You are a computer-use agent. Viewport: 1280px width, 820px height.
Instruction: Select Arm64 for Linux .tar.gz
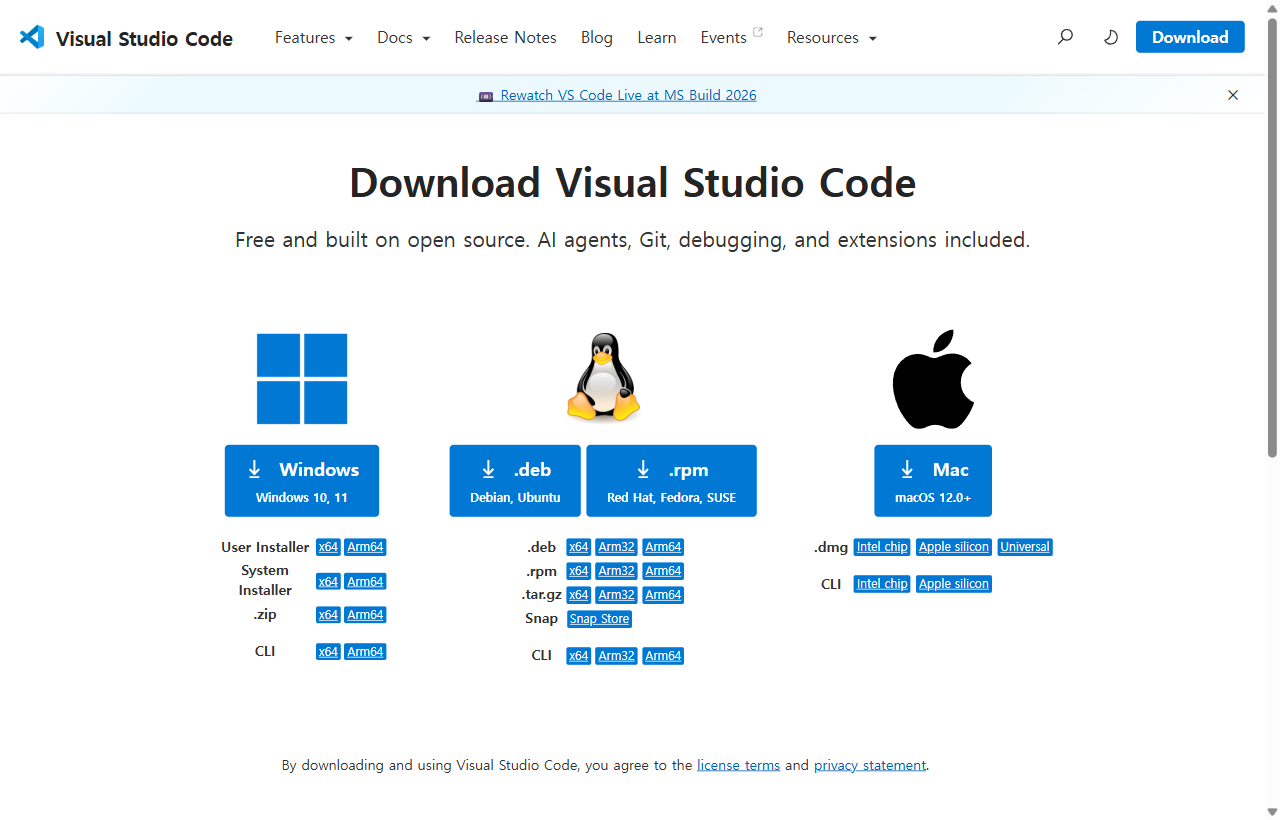(x=663, y=595)
